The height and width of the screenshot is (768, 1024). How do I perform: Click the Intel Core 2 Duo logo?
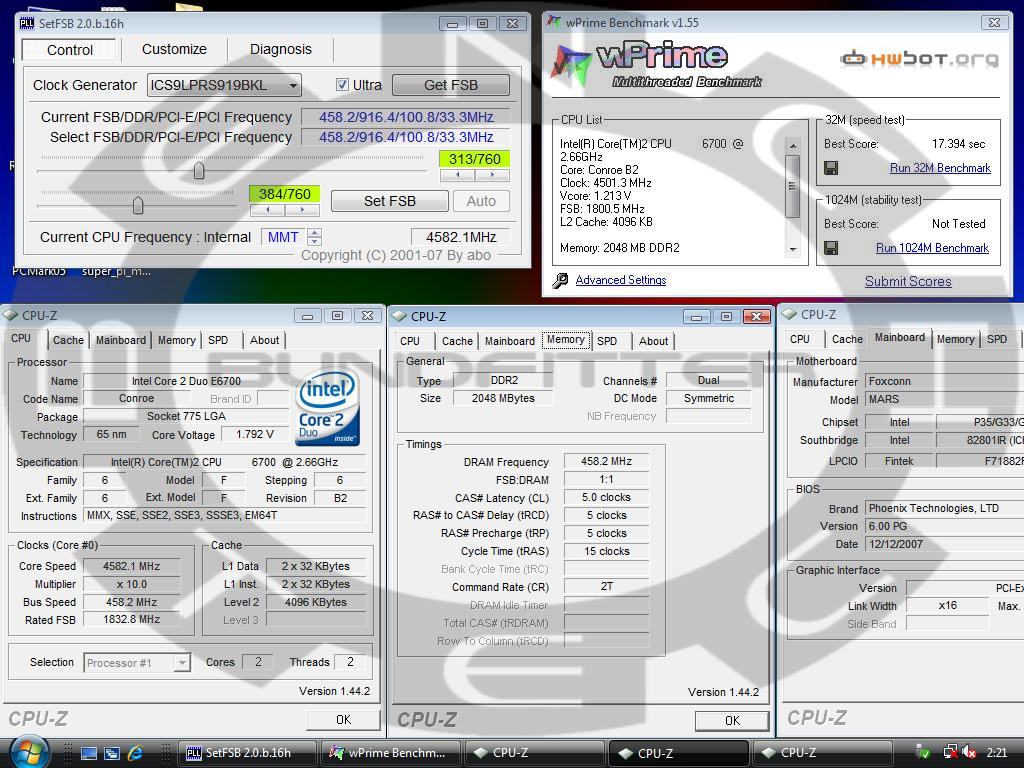327,407
